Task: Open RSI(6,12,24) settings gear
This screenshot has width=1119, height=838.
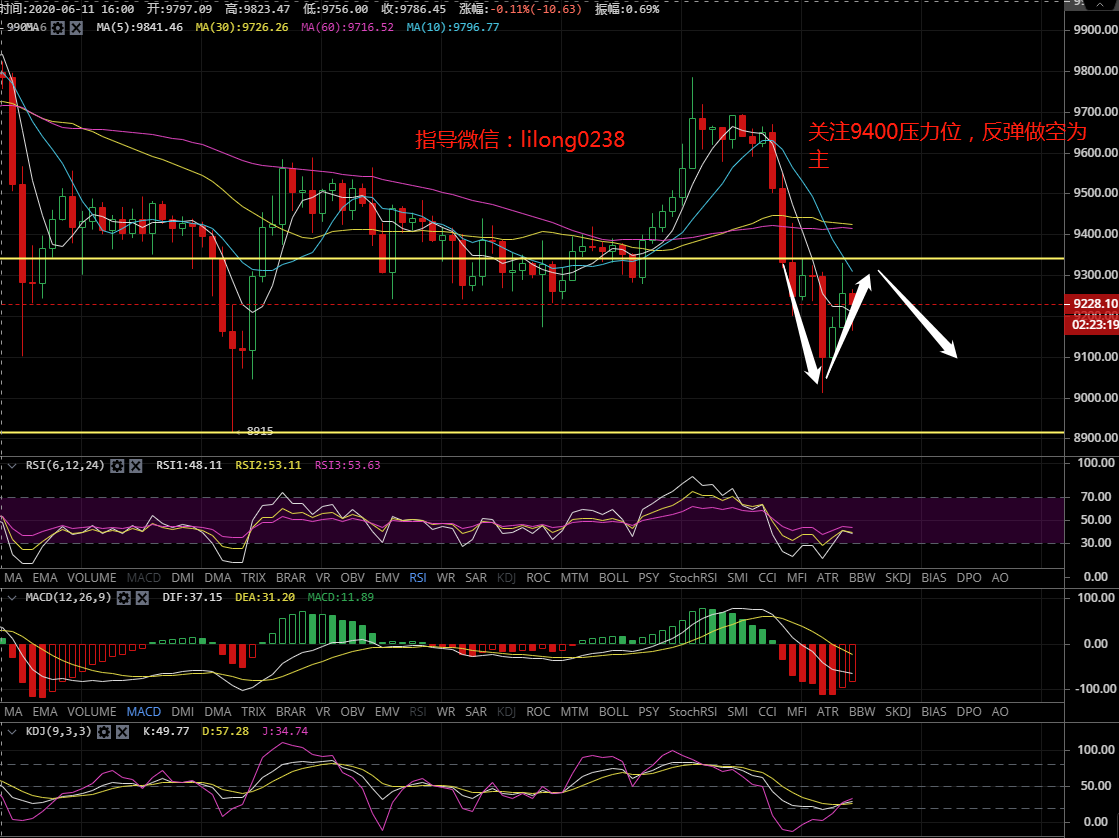Action: click(117, 466)
